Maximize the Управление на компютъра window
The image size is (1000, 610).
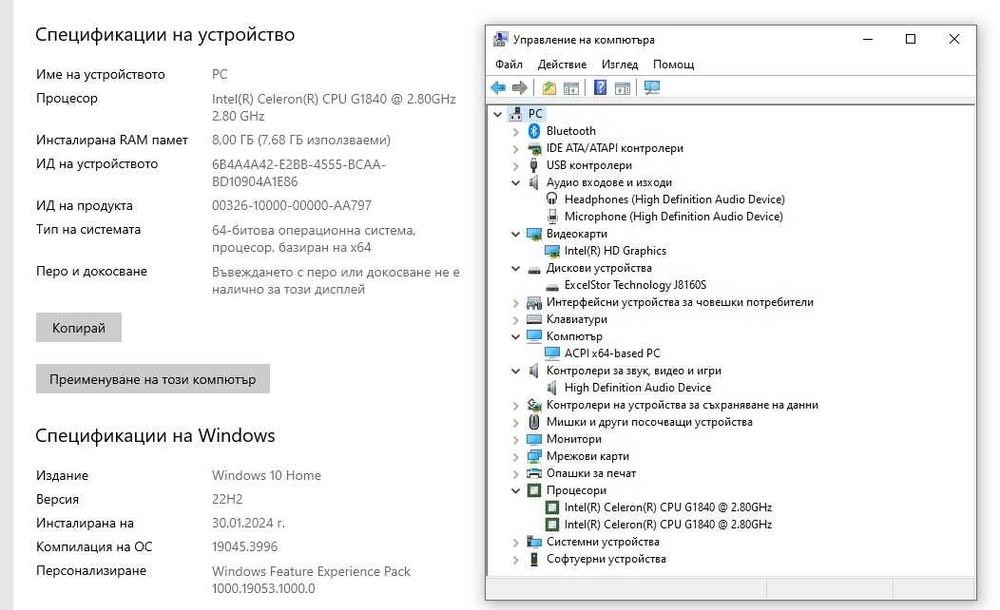pyautogui.click(x=911, y=39)
